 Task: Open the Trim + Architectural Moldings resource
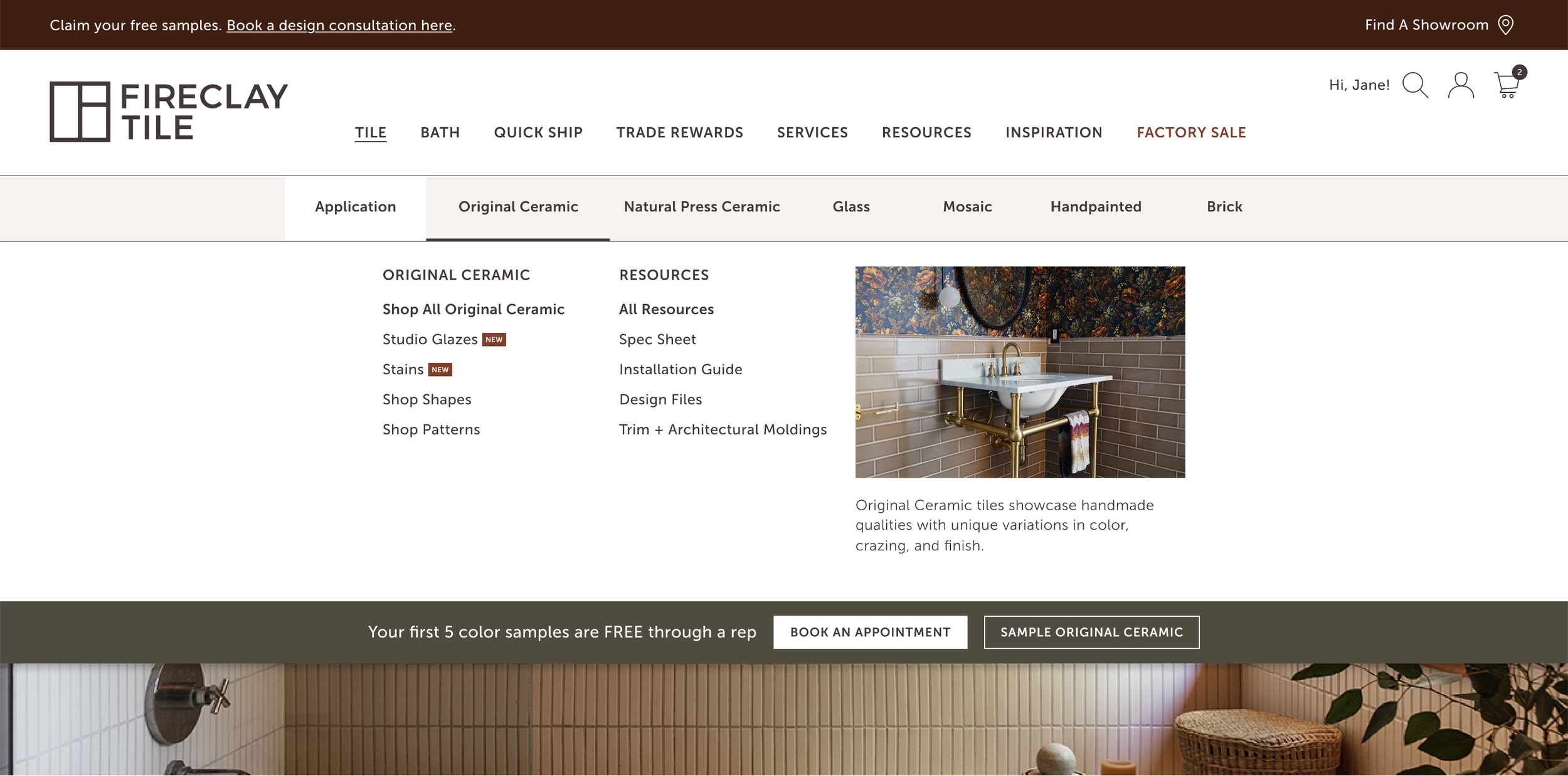tap(723, 429)
